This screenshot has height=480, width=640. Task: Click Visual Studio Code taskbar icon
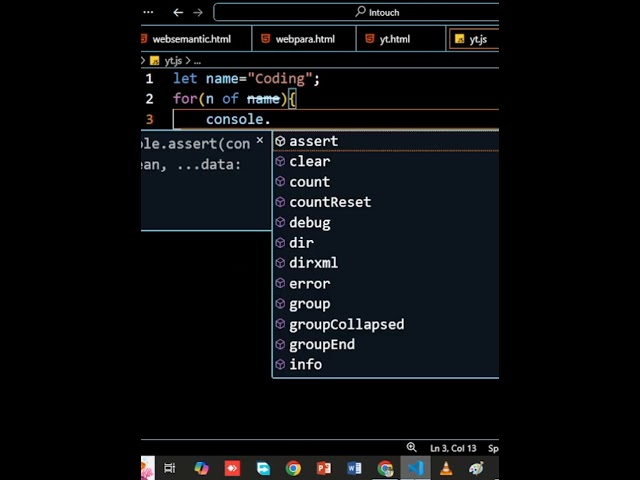pos(416,468)
